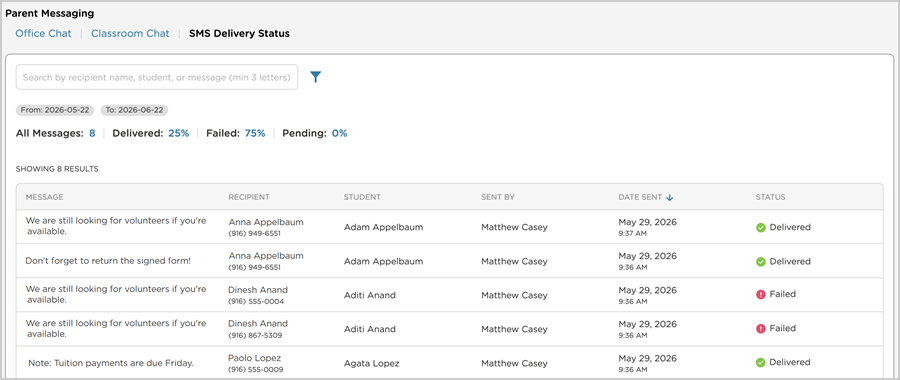Click Don't forget to return signed form message
This screenshot has height=380, width=900.
tap(108, 261)
